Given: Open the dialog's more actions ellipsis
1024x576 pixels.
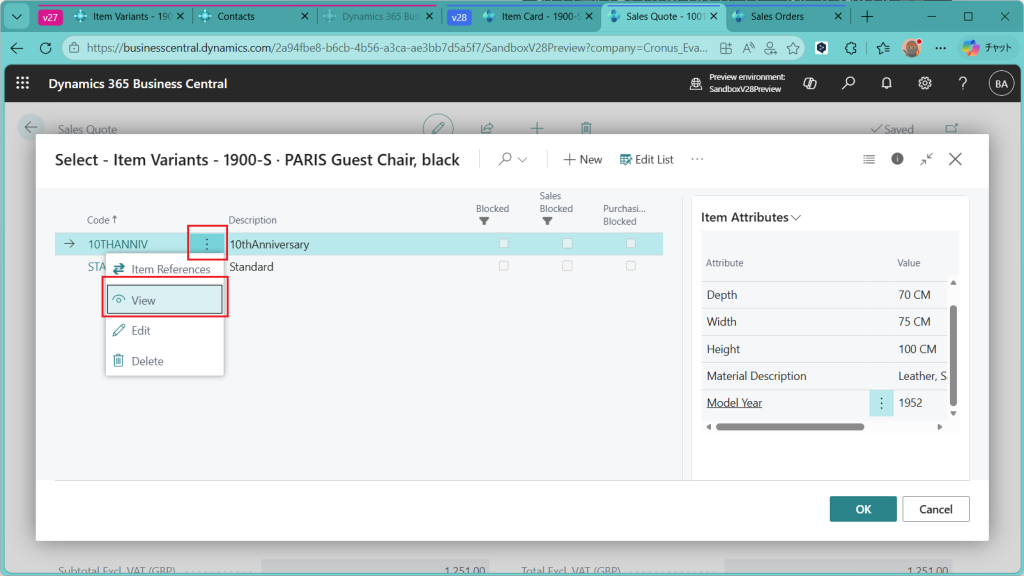Looking at the screenshot, I should pos(697,159).
